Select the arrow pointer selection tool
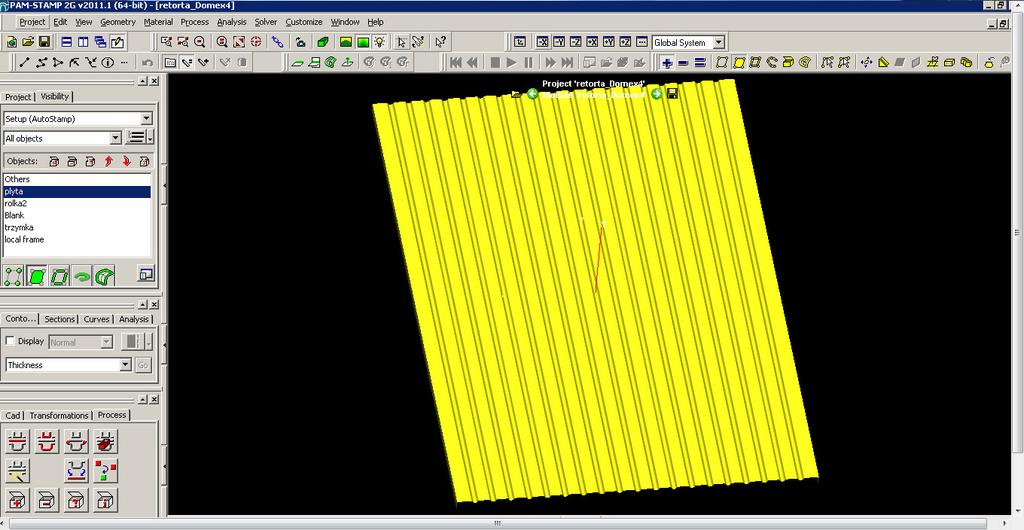The image size is (1024, 530). [x=402, y=42]
